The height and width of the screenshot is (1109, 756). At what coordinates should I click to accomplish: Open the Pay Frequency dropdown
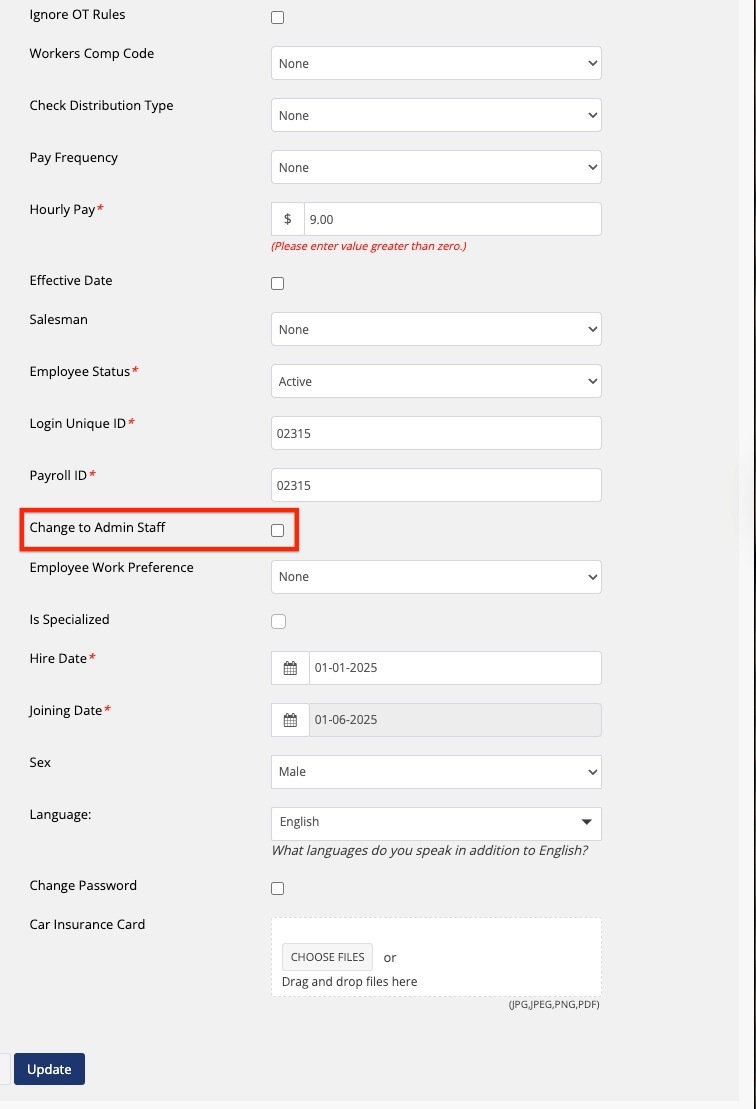[436, 167]
